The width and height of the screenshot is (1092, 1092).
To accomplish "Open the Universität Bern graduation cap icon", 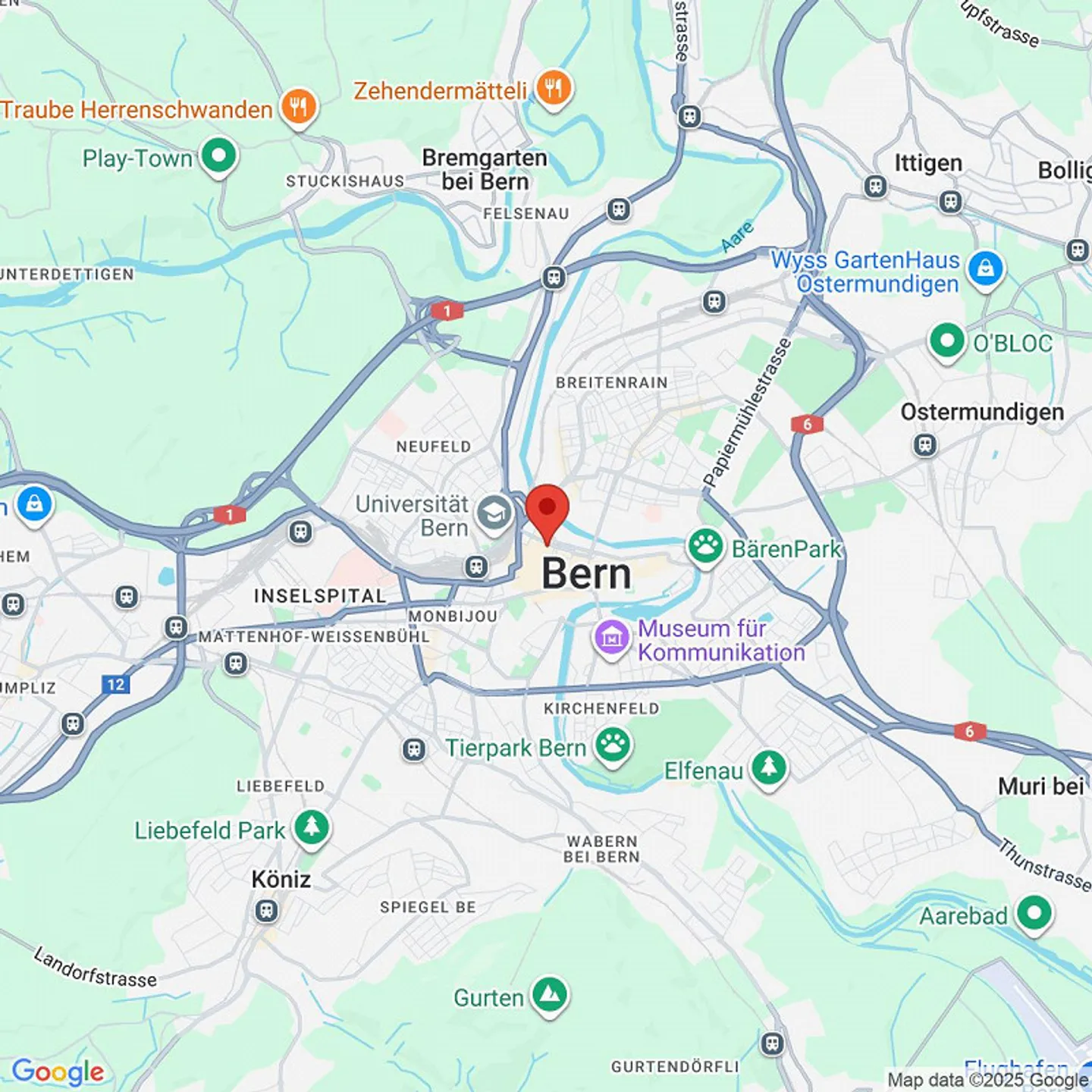I will click(494, 515).
